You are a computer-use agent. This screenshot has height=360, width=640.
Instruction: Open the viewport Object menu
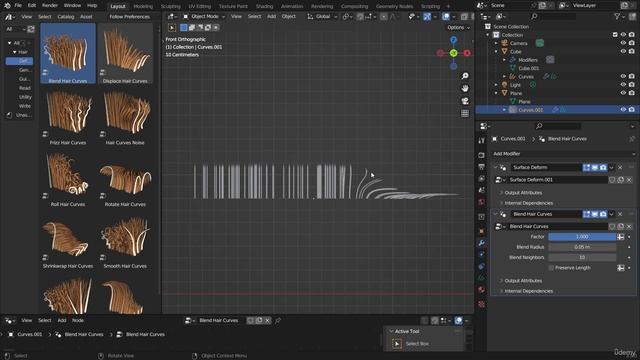tap(289, 17)
